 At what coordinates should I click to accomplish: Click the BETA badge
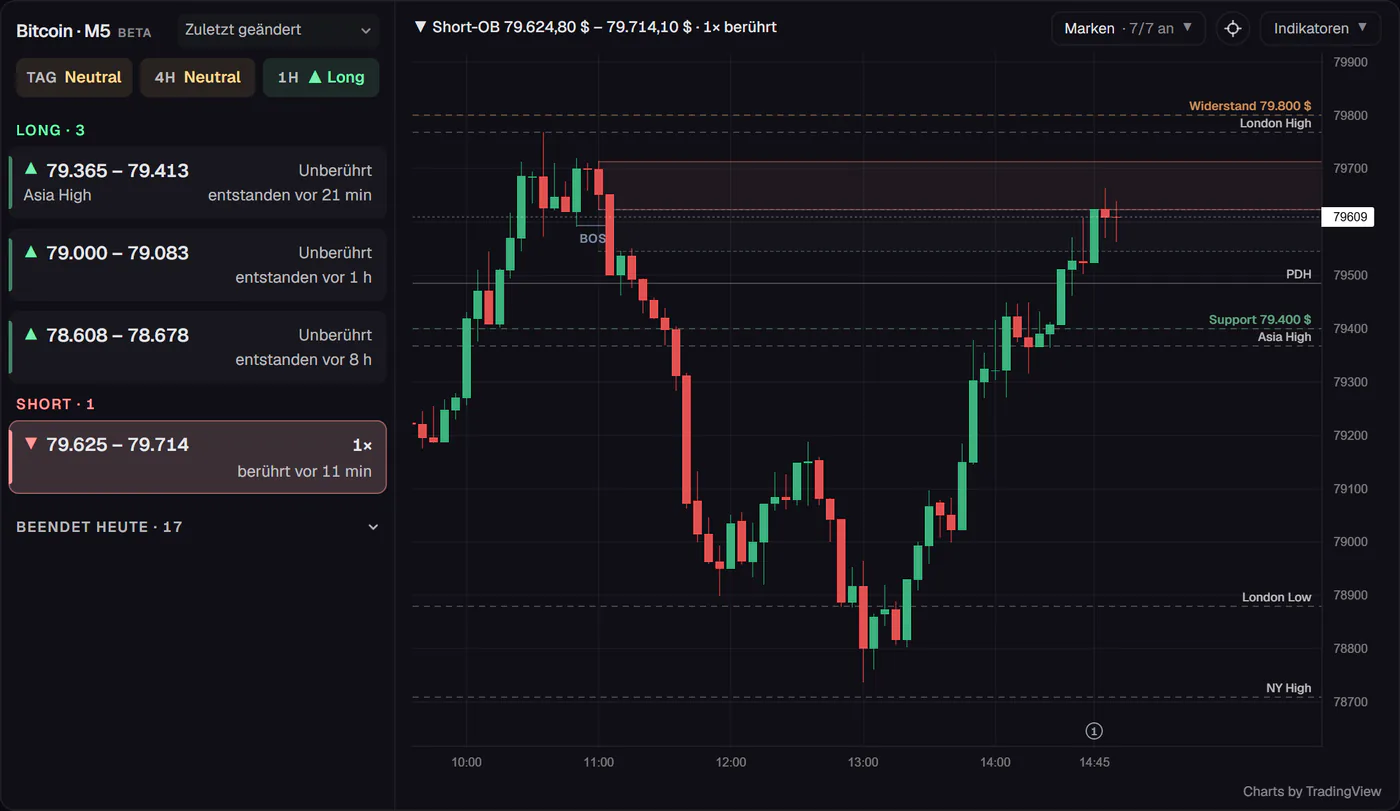[x=135, y=33]
